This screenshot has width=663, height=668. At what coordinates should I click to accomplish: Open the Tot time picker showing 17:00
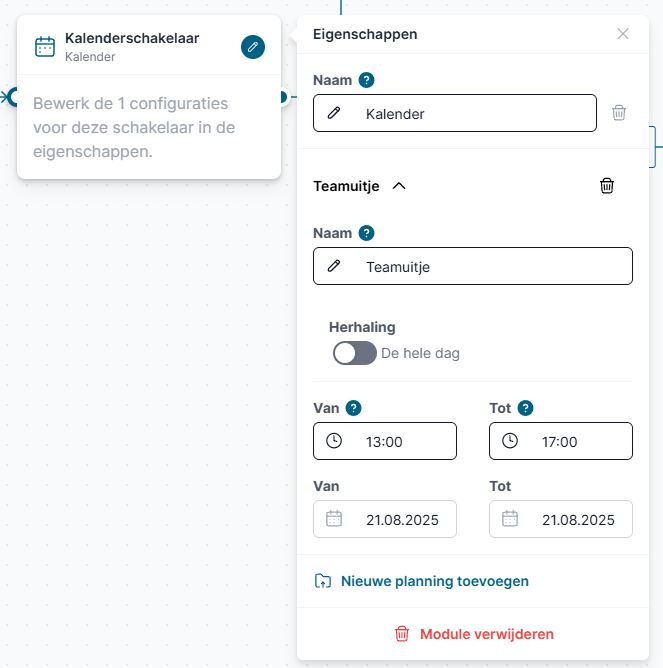(560, 441)
